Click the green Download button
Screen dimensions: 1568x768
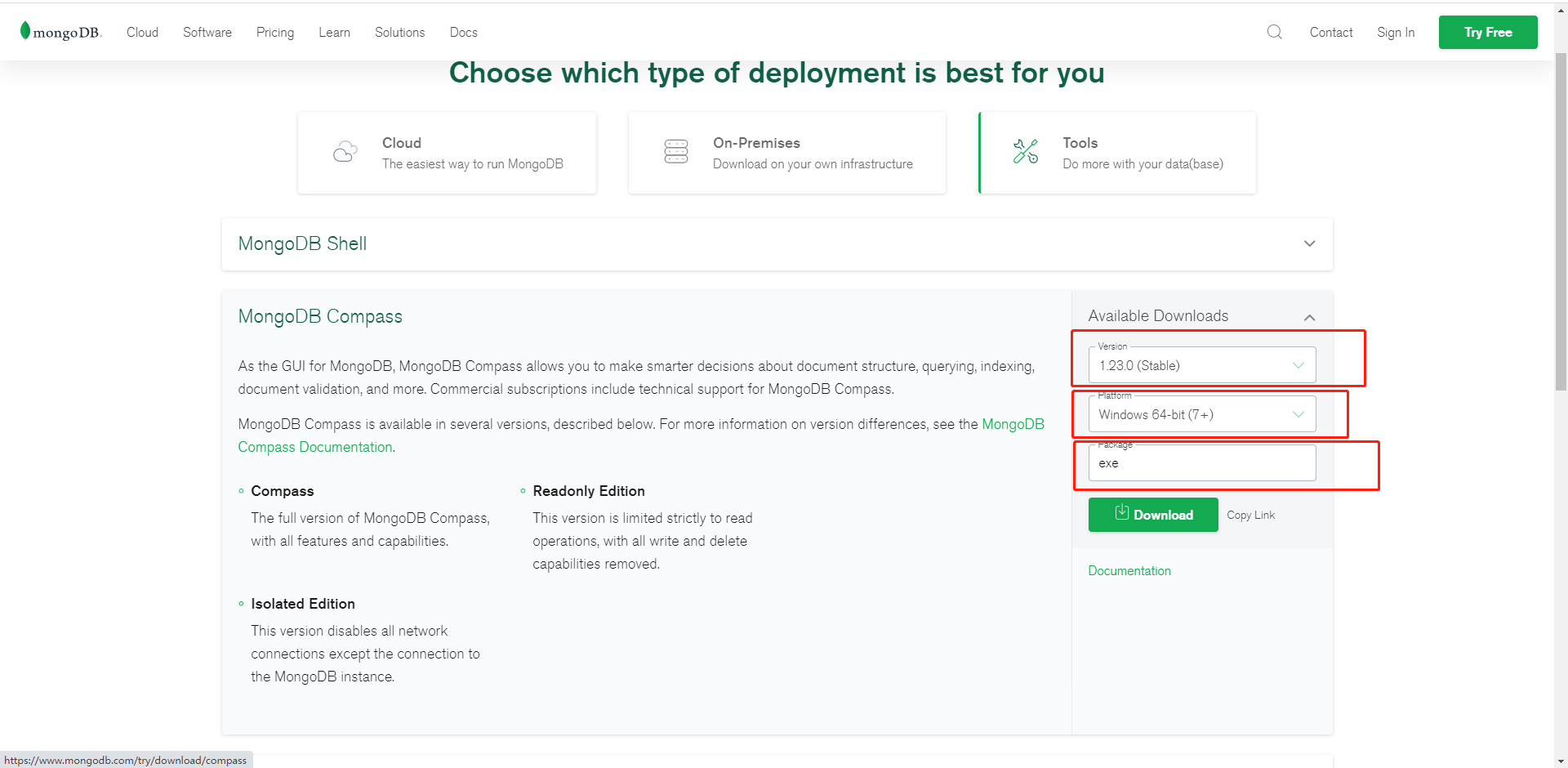coord(1153,515)
